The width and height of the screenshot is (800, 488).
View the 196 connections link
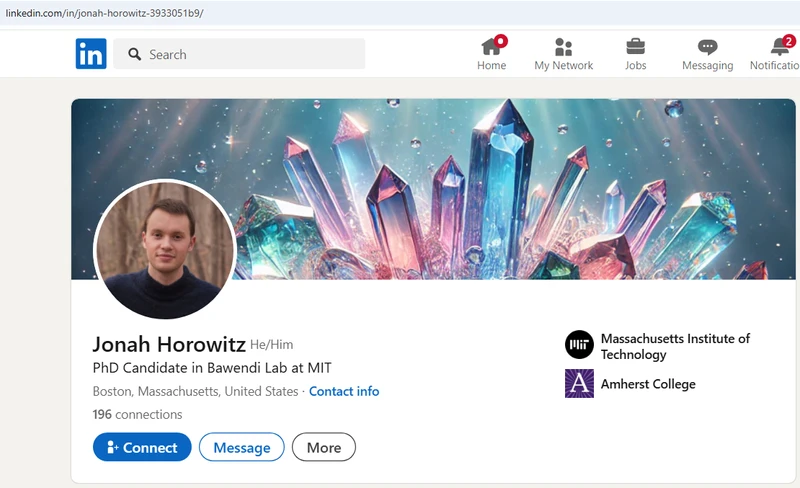[x=137, y=414]
